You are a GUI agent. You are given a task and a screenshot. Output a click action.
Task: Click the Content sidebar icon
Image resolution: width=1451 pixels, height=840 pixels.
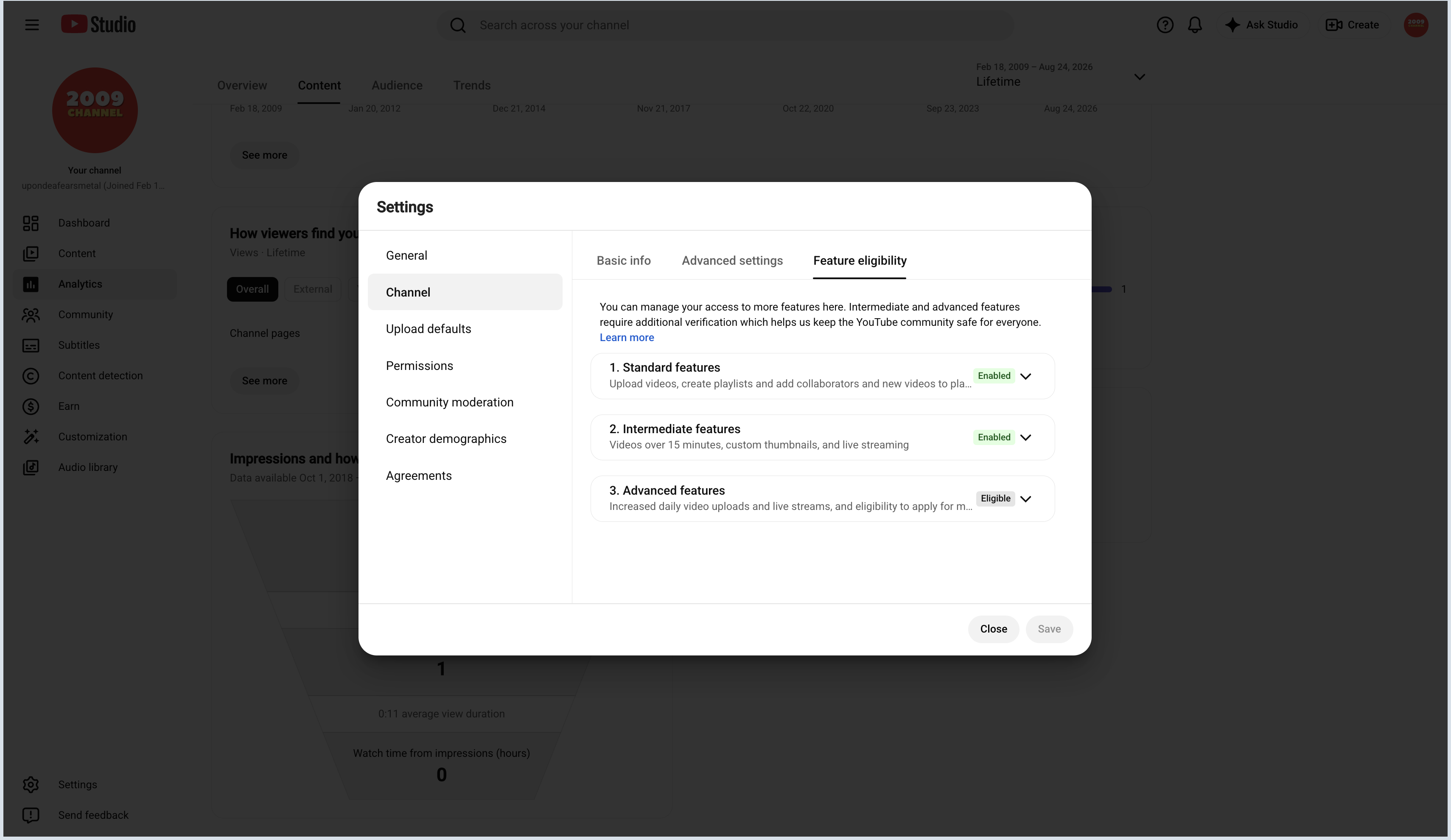pos(31,253)
